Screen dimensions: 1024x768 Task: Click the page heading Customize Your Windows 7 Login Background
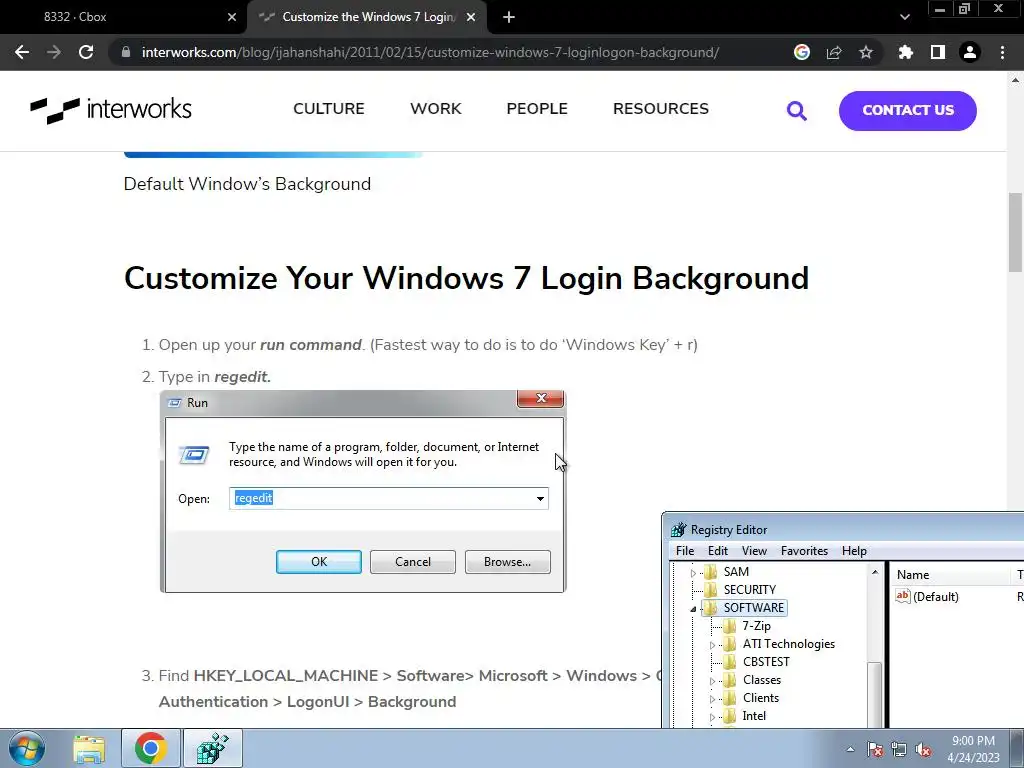(466, 278)
